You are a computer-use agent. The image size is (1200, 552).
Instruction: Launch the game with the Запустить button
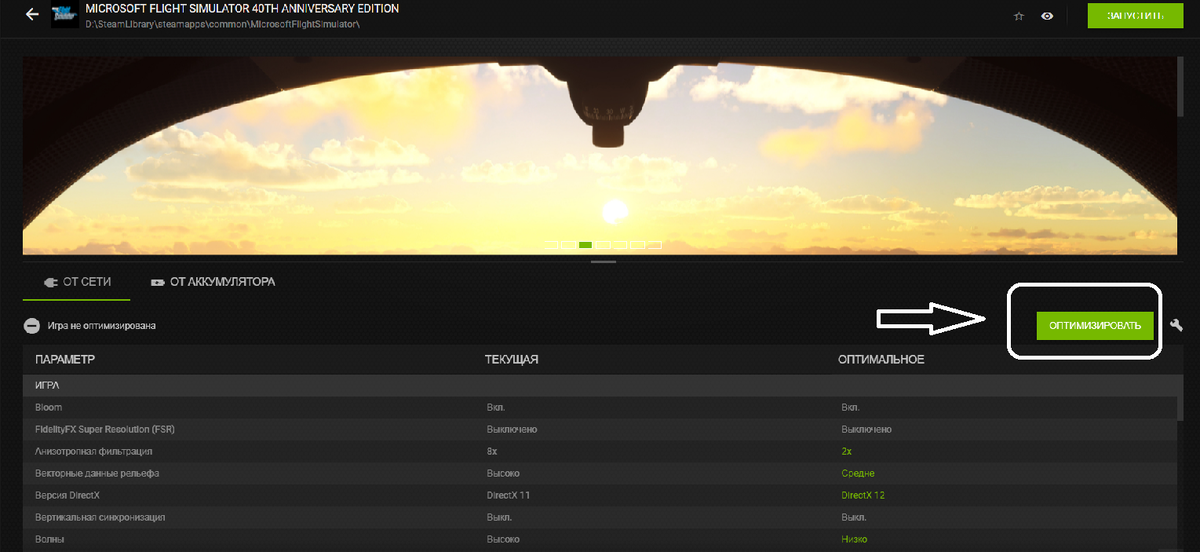[x=1134, y=16]
